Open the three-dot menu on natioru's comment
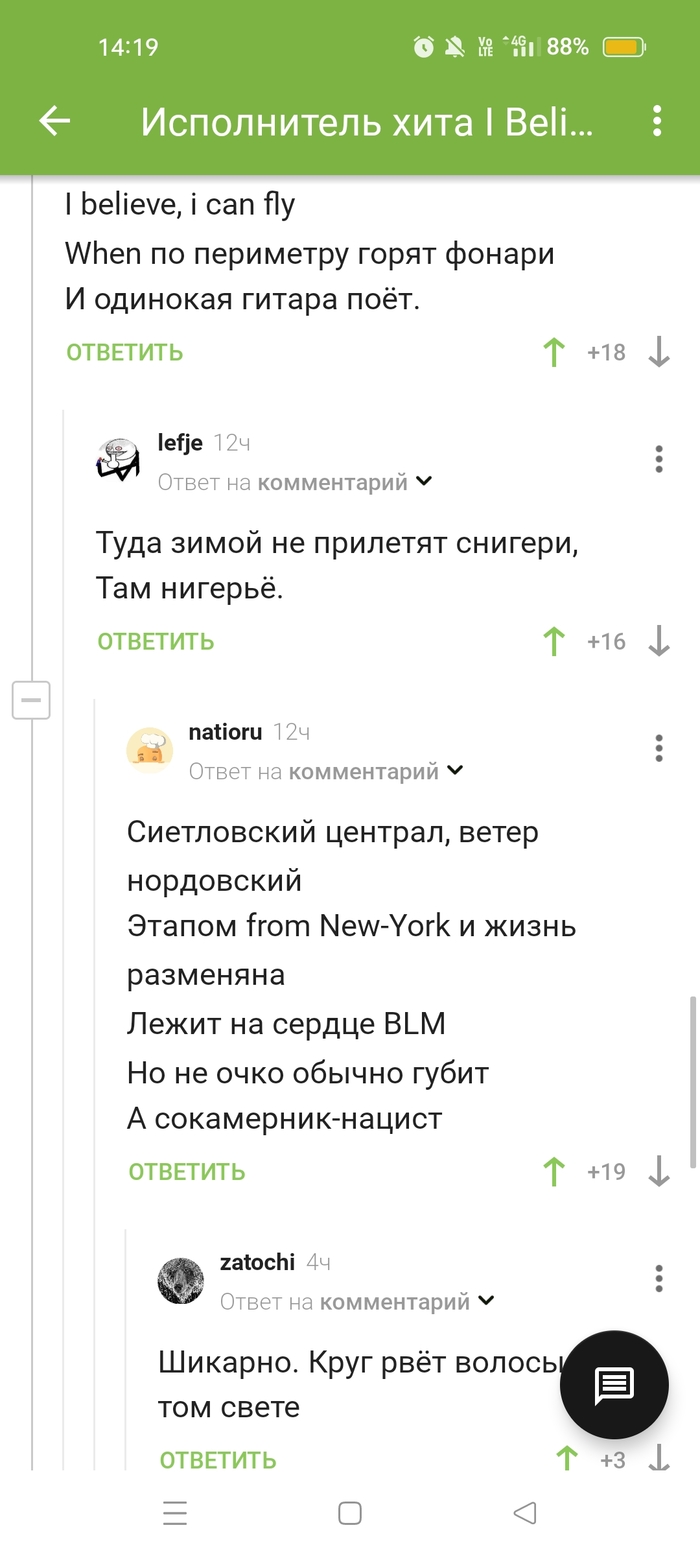The image size is (700, 1556). click(x=659, y=748)
